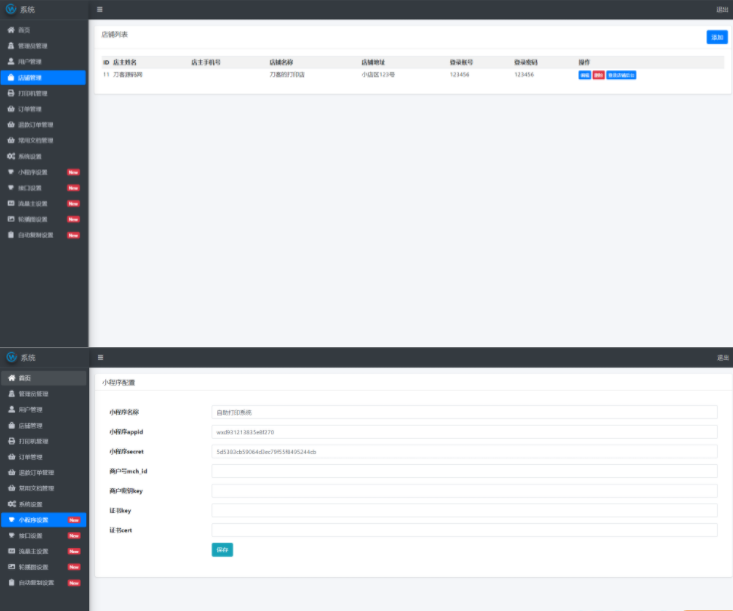Click red 删除 button in store row 11
The width and height of the screenshot is (733, 611).
pos(598,75)
